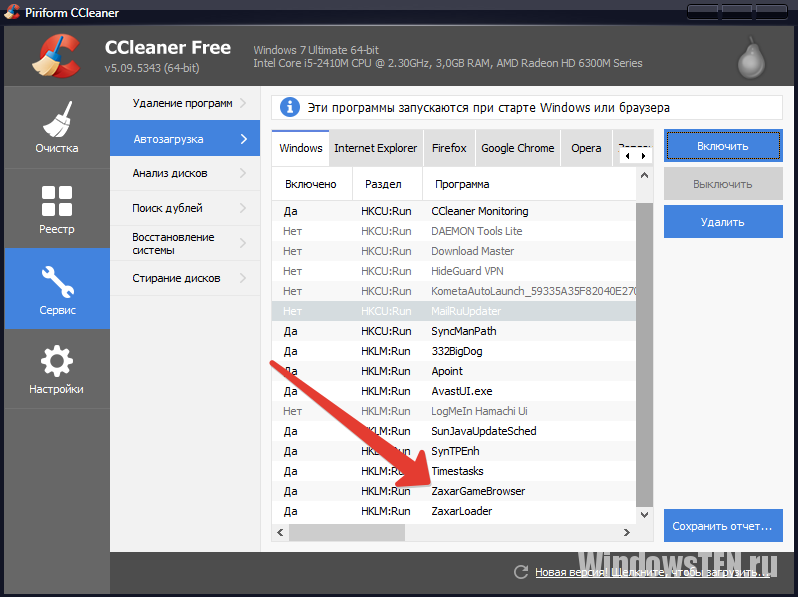Select the SyncManPath entry

[454, 331]
